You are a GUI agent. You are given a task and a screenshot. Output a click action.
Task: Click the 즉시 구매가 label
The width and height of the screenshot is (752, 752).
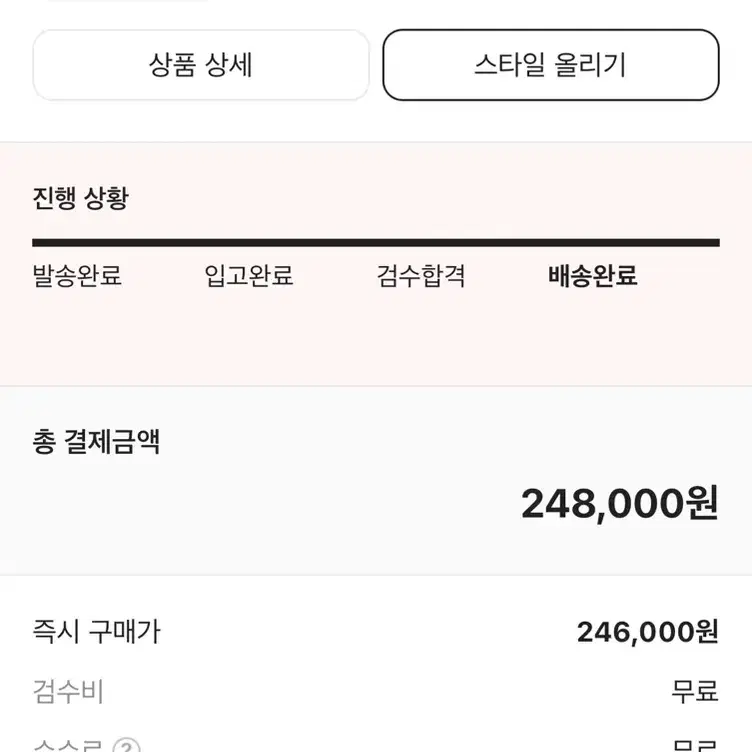pyautogui.click(x=96, y=632)
